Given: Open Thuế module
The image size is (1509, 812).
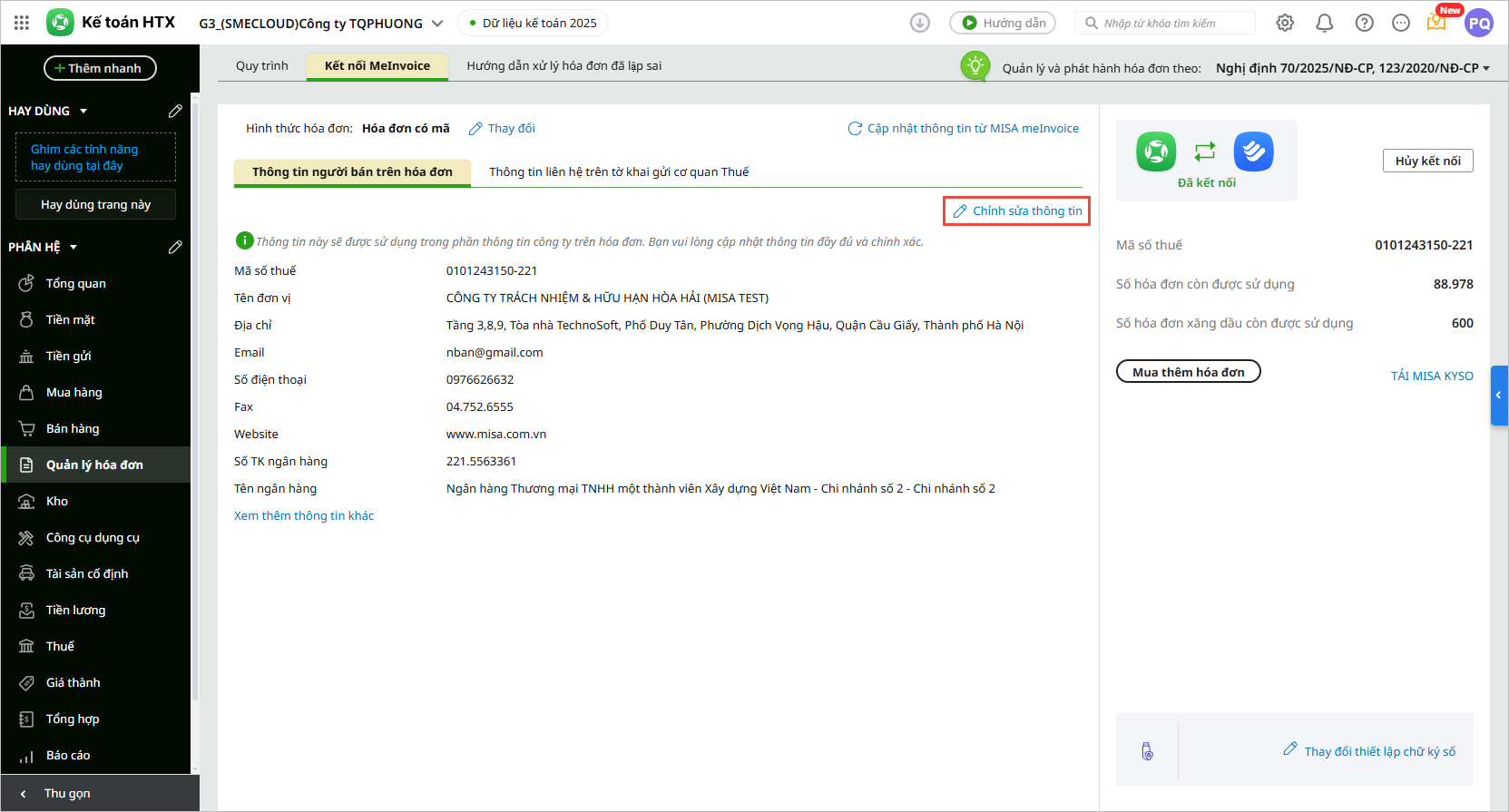Looking at the screenshot, I should (x=95, y=646).
